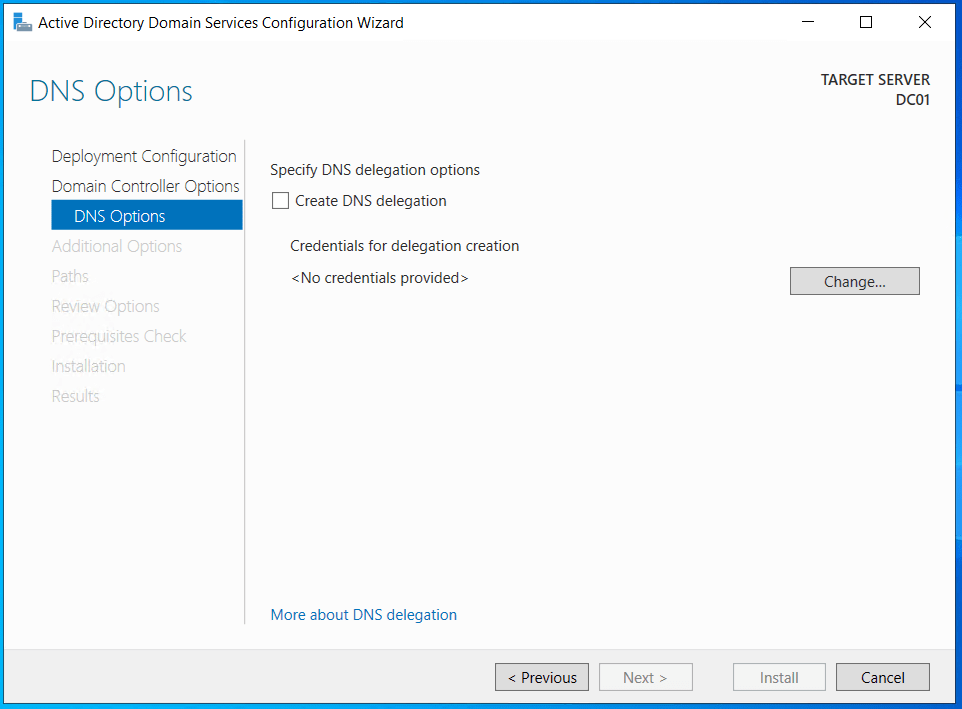The width and height of the screenshot is (962, 709).
Task: Close the AD DS Configuration Wizard
Action: 924,22
